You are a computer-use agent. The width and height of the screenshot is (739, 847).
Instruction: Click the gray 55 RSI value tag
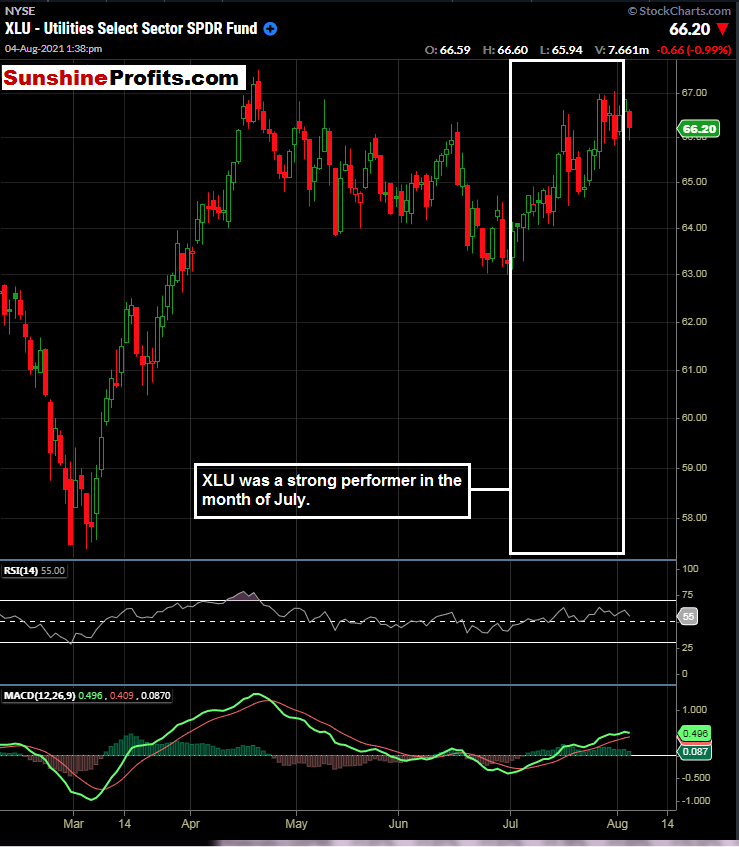[689, 618]
